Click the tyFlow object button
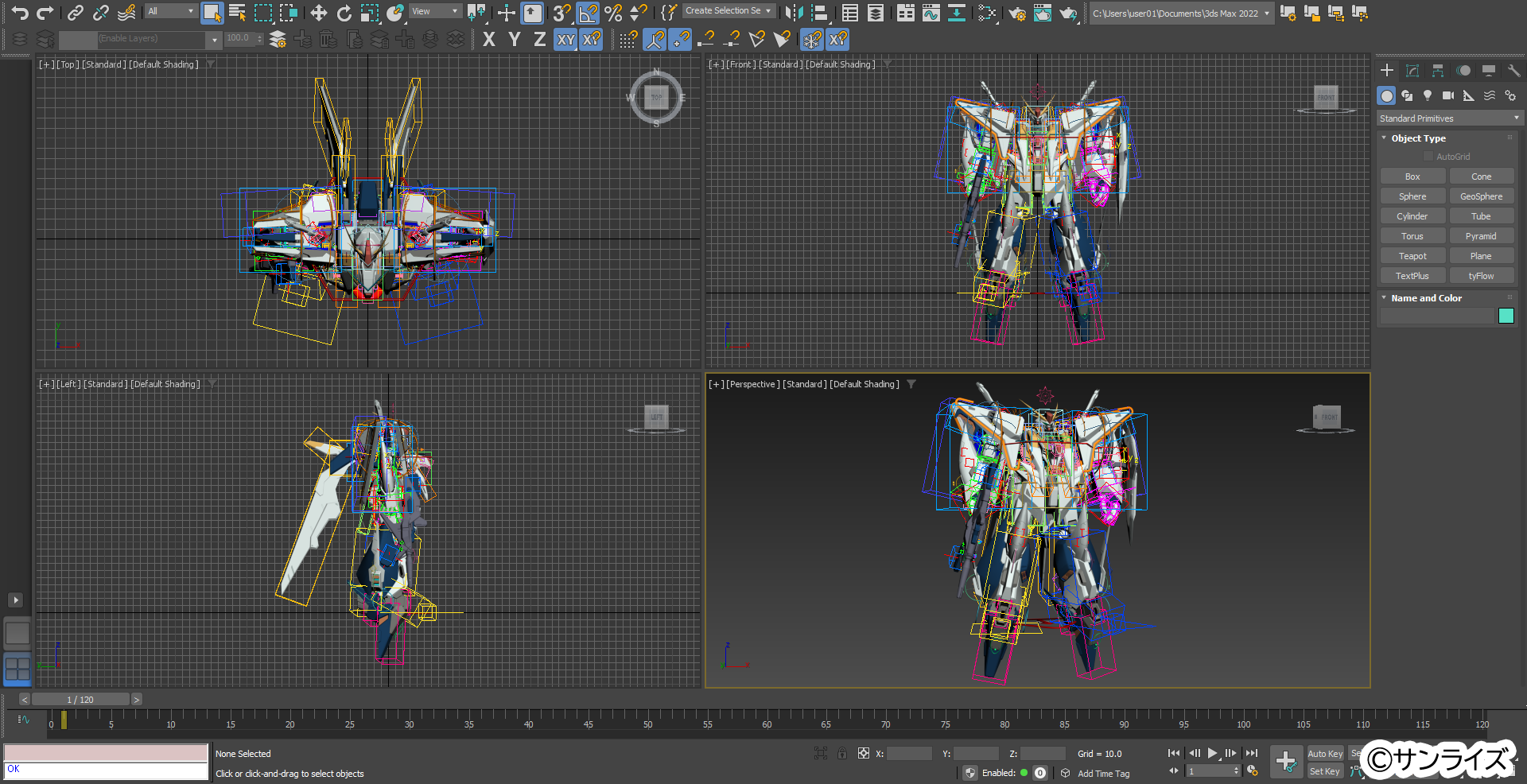 (1481, 276)
